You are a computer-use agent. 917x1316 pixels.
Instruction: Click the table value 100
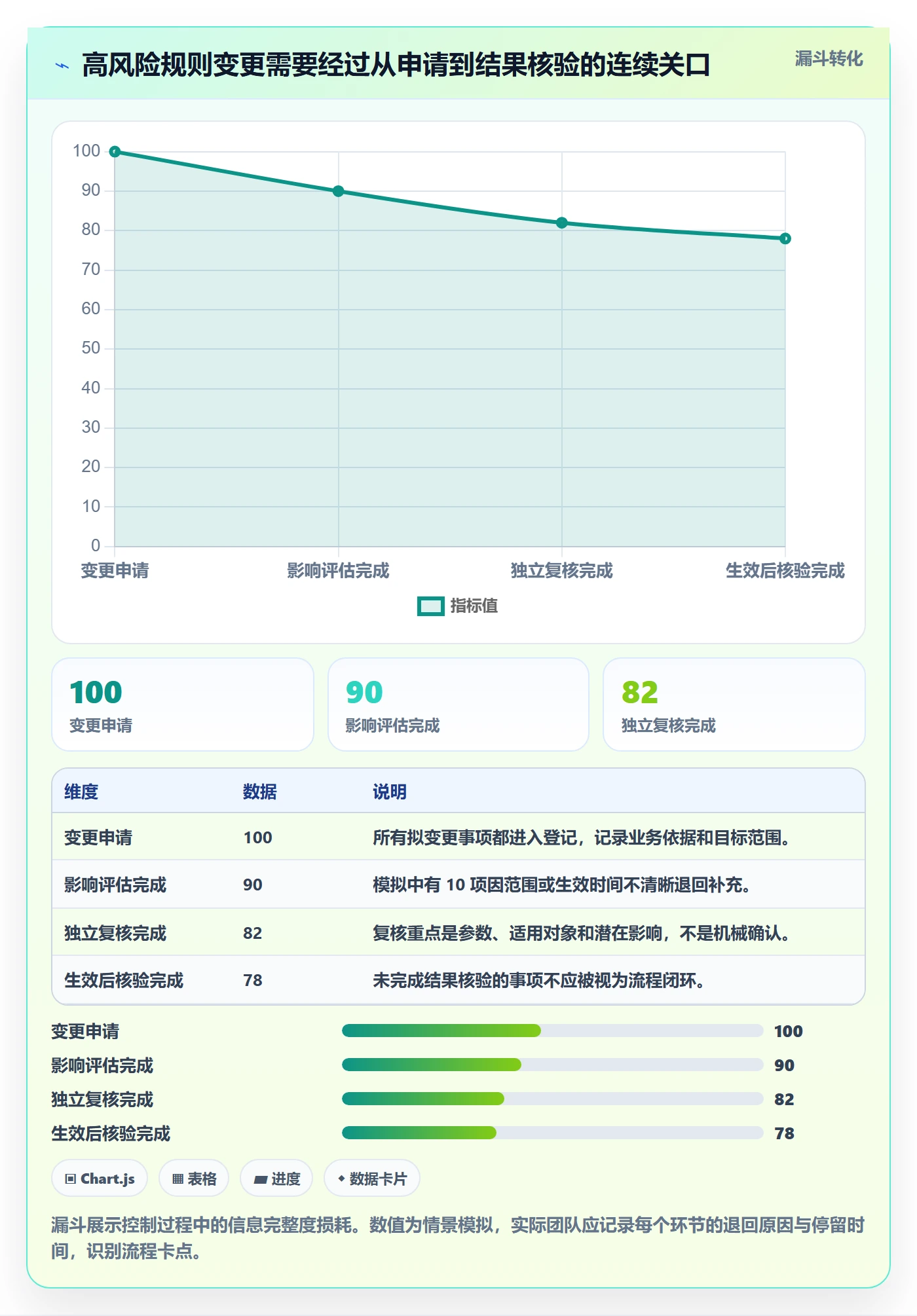(257, 837)
